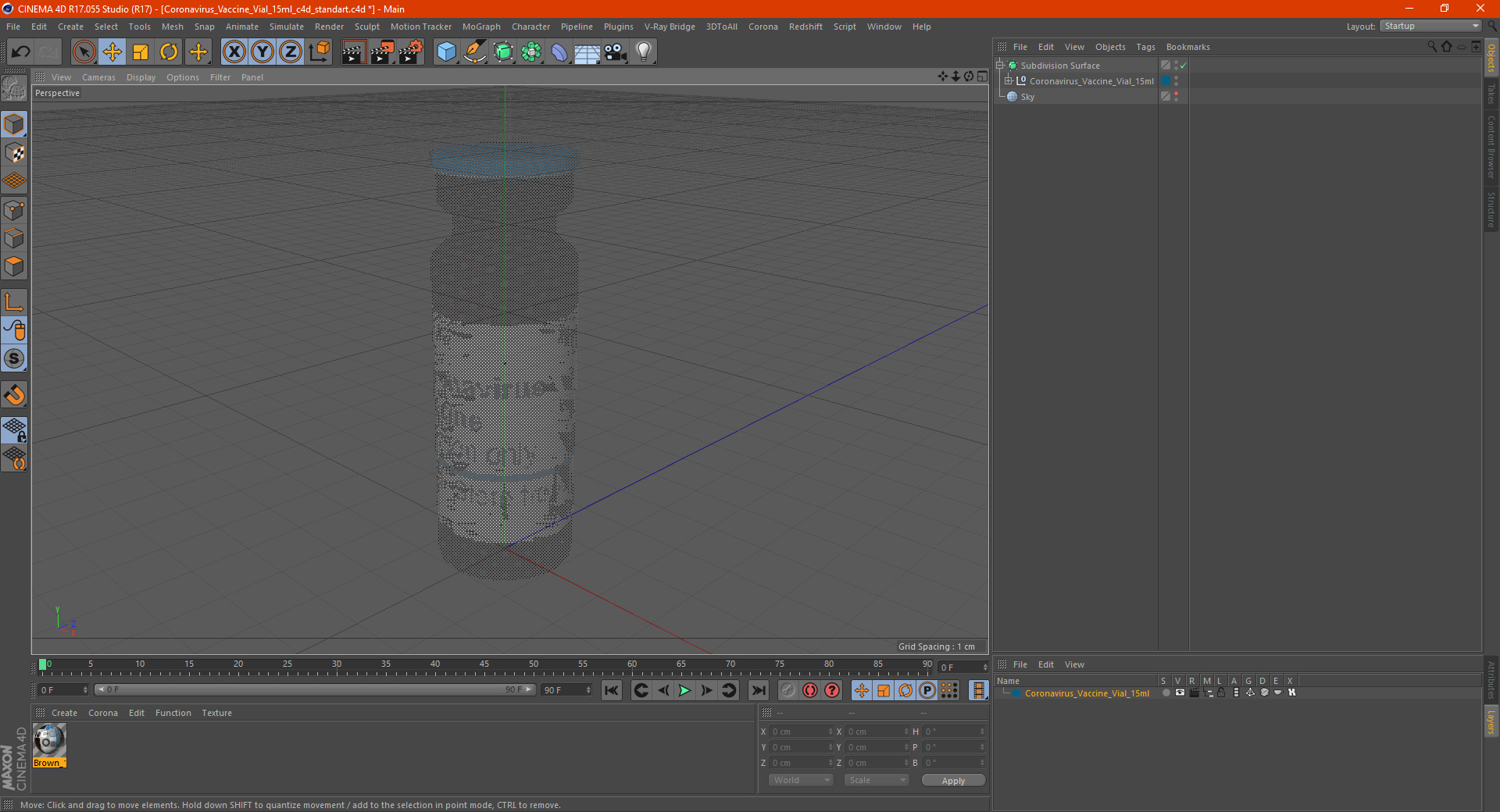Enable Axis mode
The width and height of the screenshot is (1500, 812).
pyautogui.click(x=14, y=302)
